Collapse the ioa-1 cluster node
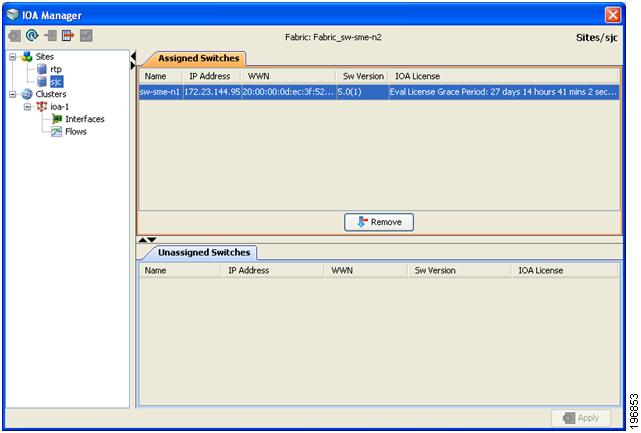The height and width of the screenshot is (433, 641). point(27,107)
